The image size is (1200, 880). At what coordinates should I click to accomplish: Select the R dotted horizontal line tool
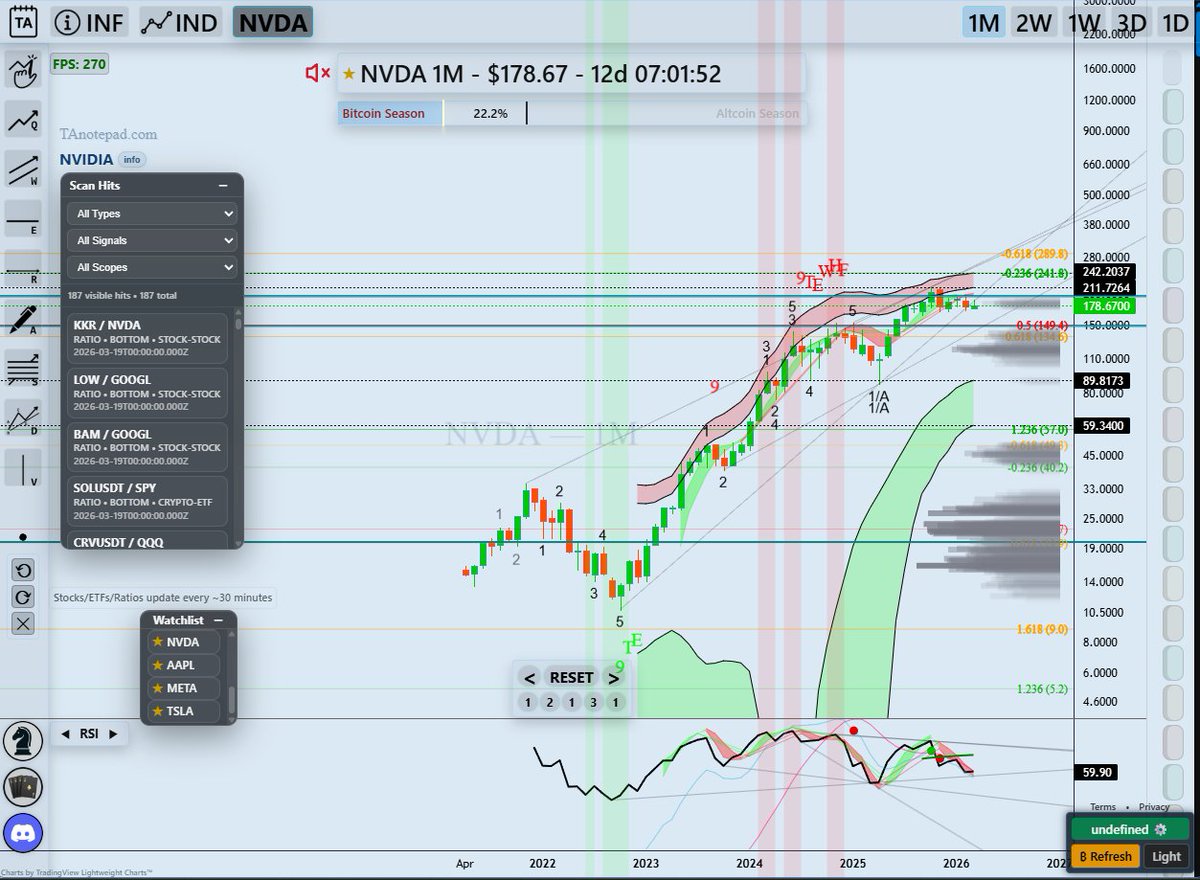pyautogui.click(x=23, y=268)
